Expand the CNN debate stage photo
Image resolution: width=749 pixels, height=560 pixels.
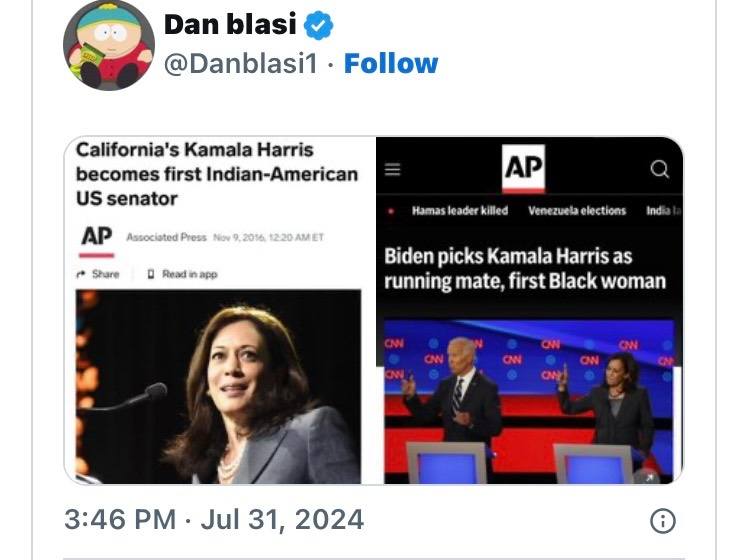(x=529, y=401)
